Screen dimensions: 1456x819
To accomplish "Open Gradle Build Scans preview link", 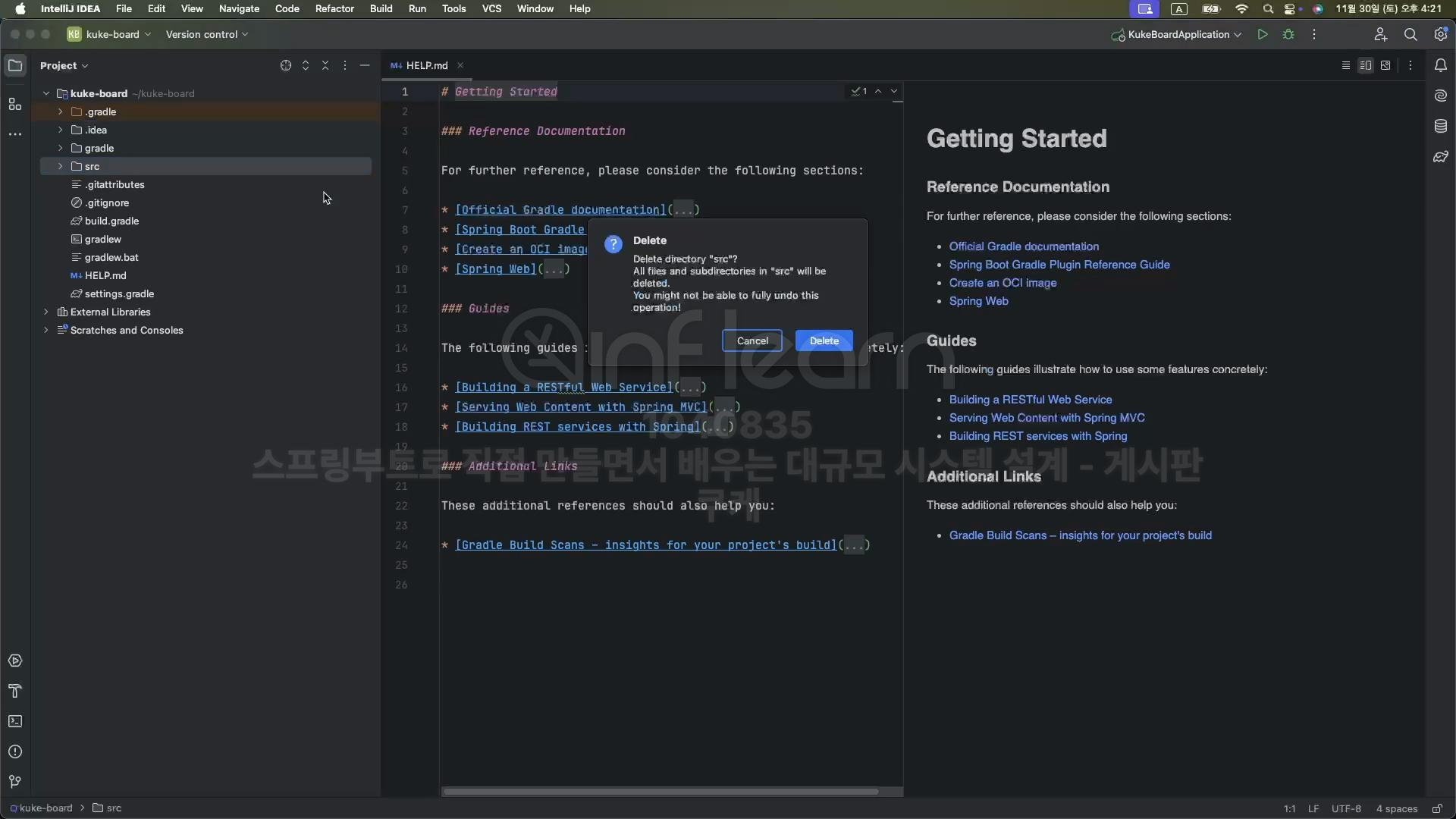I will point(1081,535).
